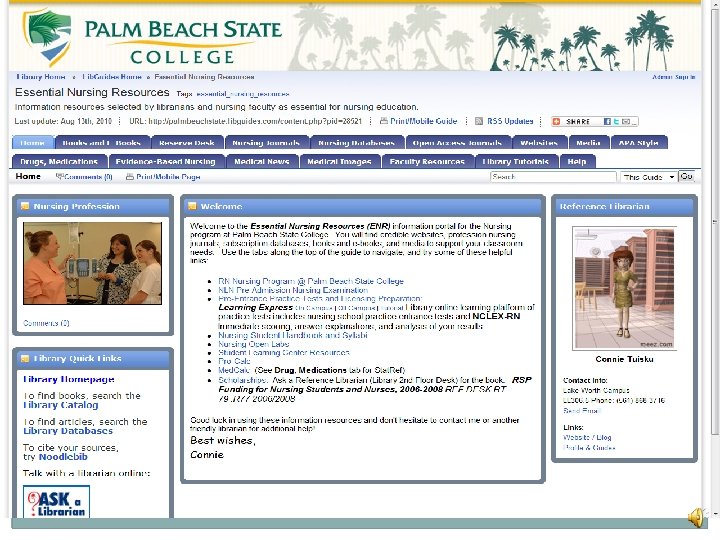This screenshot has width=720, height=540.
Task: Open the Library Databases link
Action: coord(68,431)
